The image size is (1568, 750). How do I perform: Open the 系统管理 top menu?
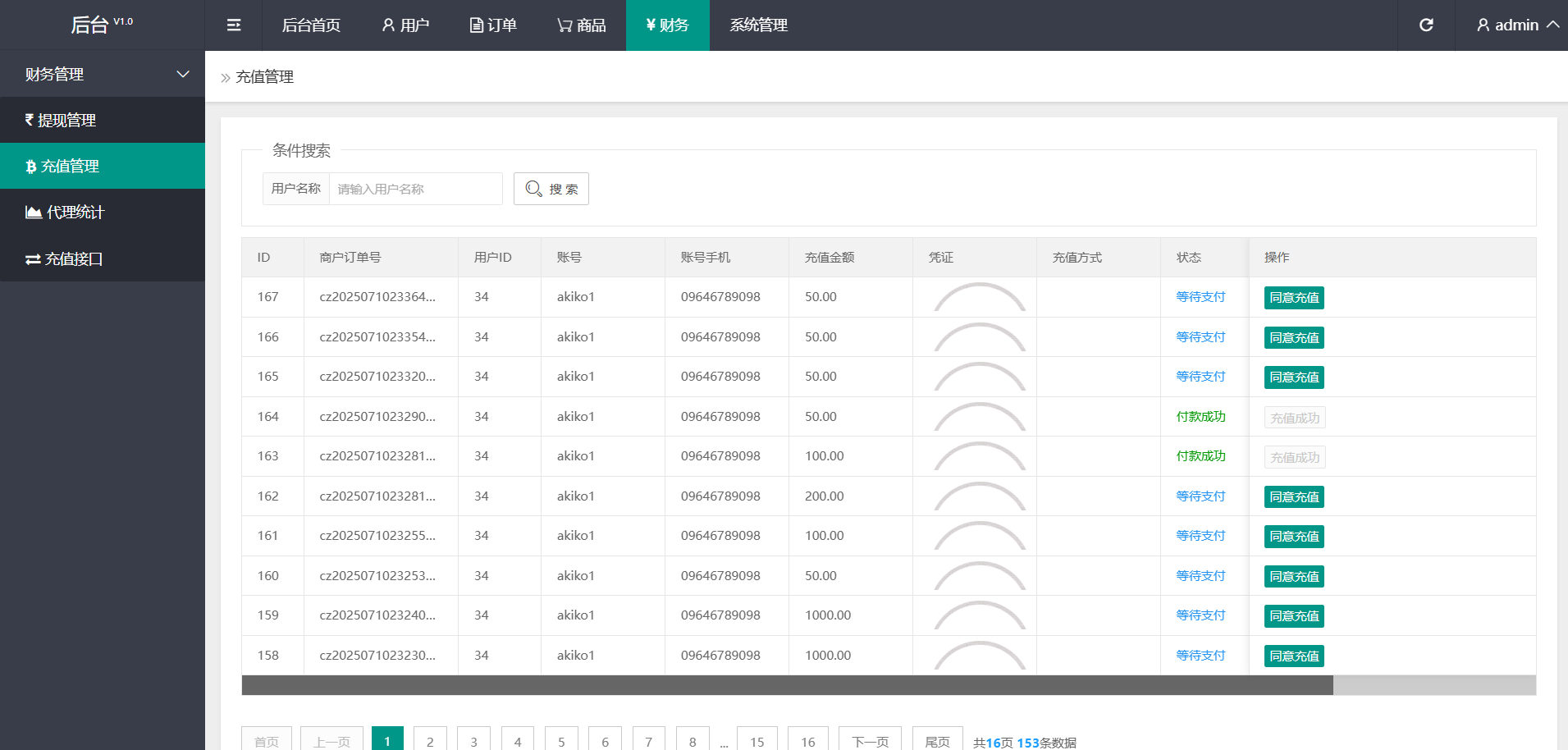coord(759,25)
